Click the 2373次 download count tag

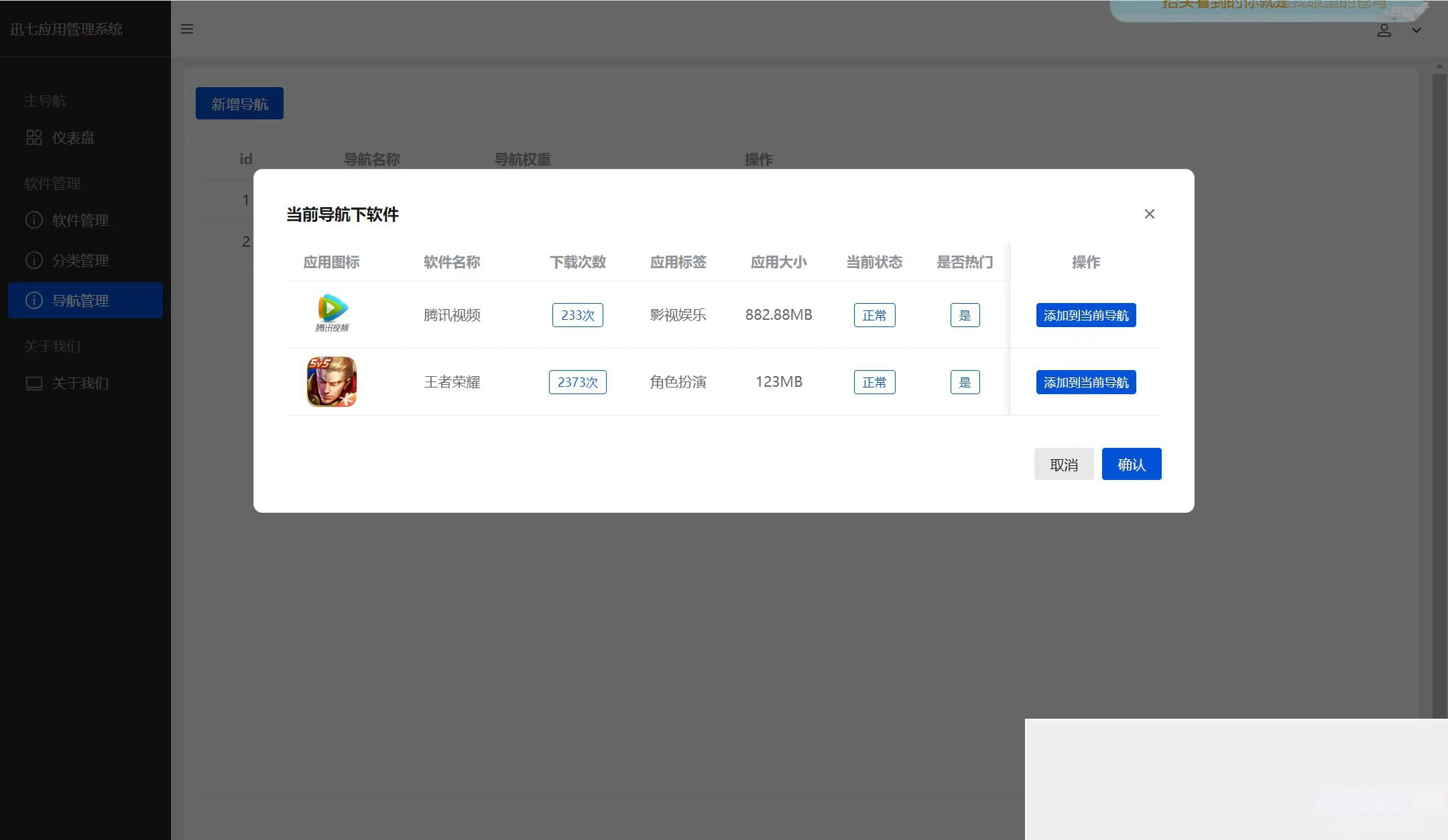[x=577, y=382]
